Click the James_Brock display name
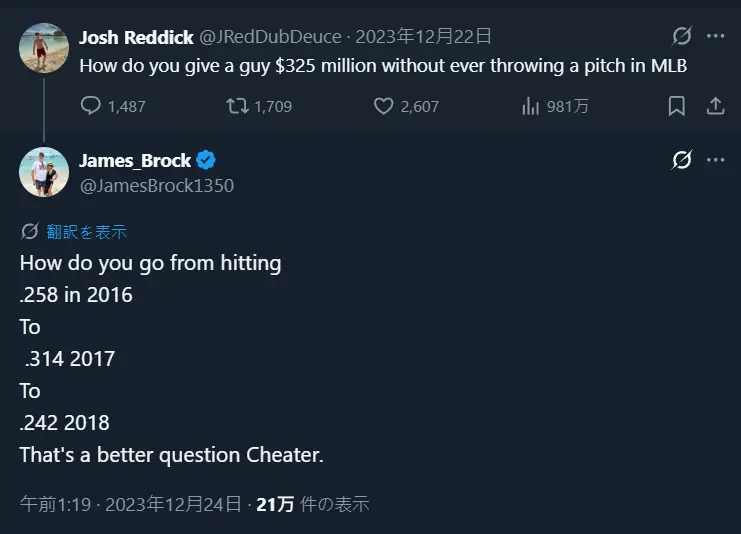Image resolution: width=741 pixels, height=534 pixels. click(135, 160)
